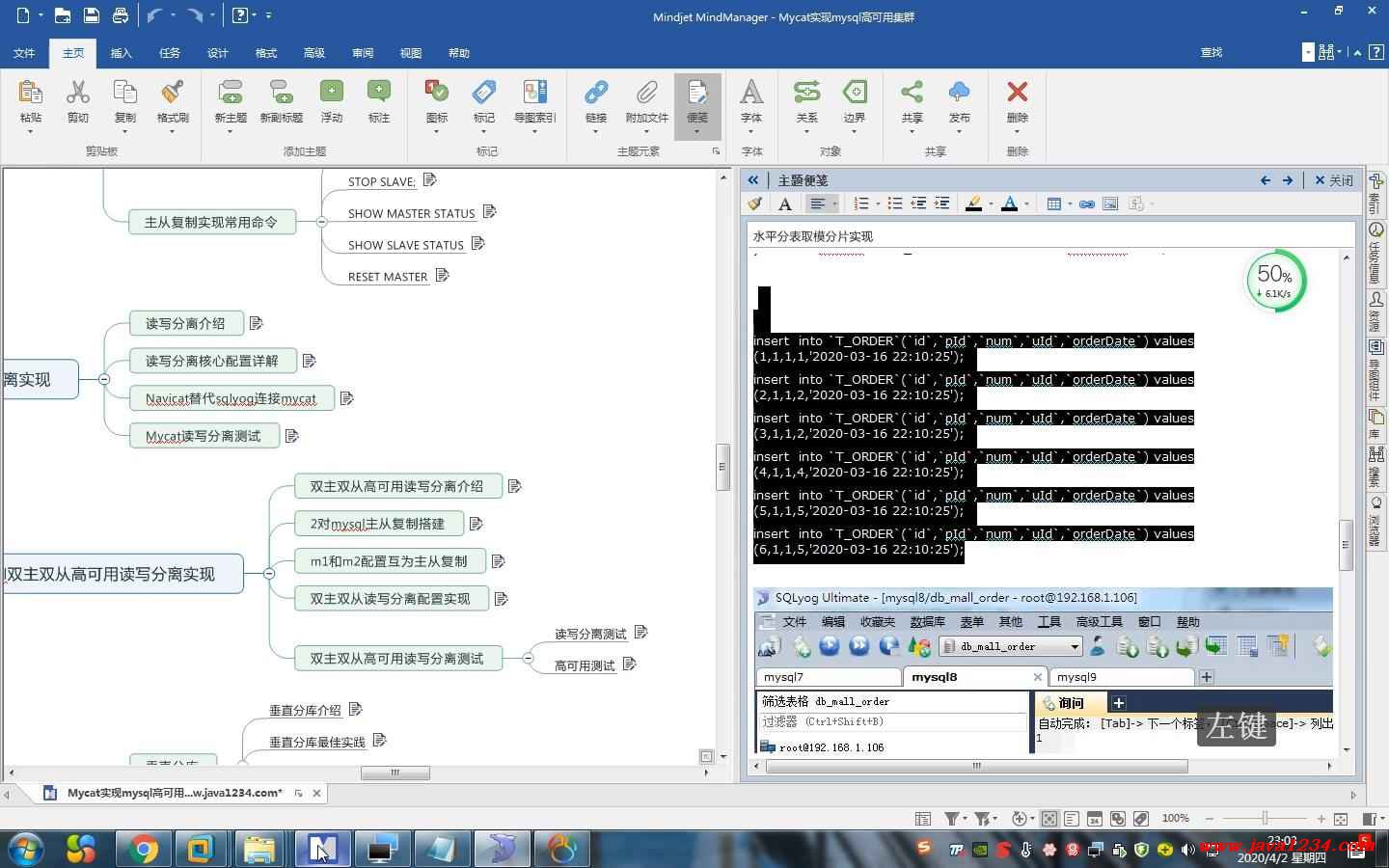
Task: Click the save icon in quick access toolbar
Action: pos(91,15)
